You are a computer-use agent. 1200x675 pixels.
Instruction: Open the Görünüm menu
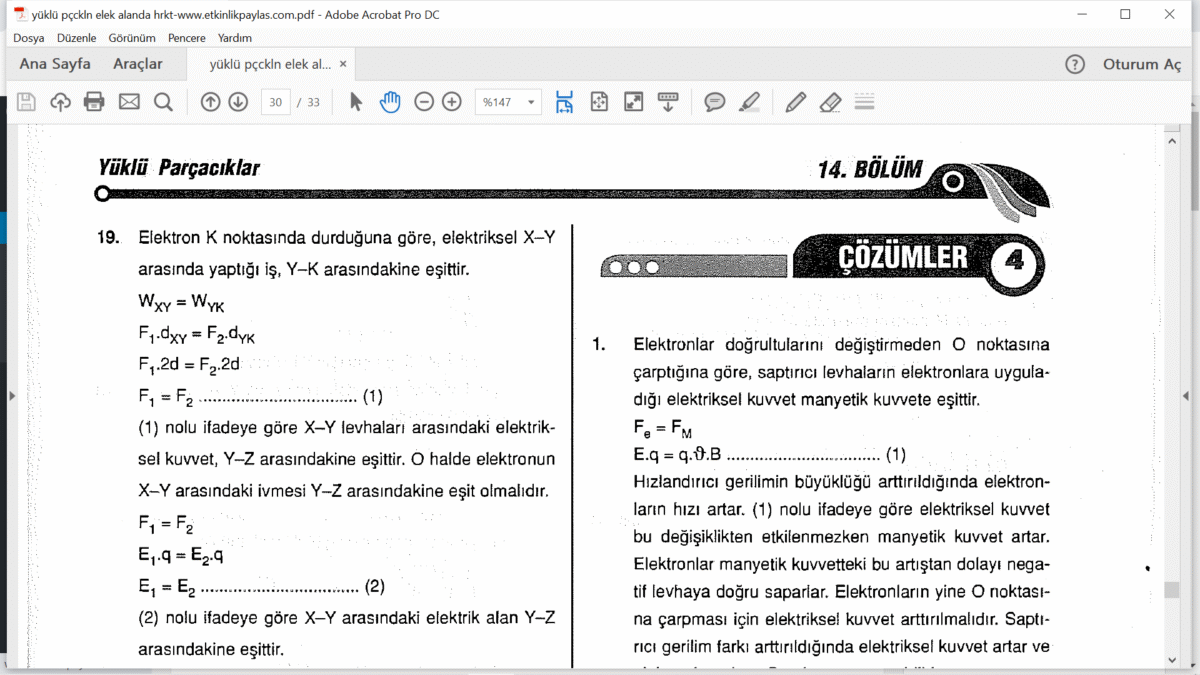132,38
